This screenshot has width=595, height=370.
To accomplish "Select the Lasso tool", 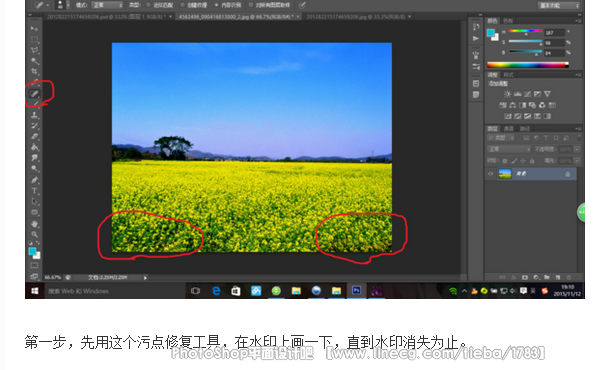I will pyautogui.click(x=34, y=50).
